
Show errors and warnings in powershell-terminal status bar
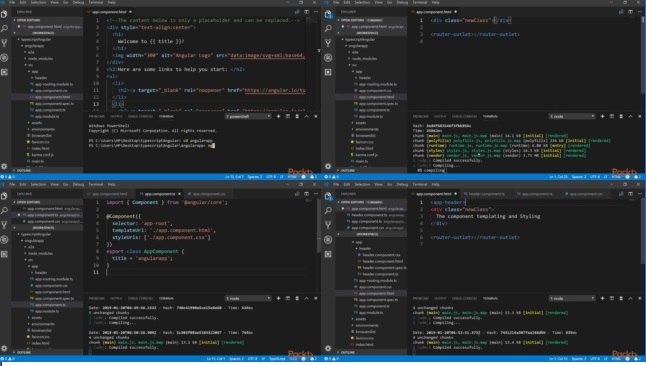[x=8, y=177]
